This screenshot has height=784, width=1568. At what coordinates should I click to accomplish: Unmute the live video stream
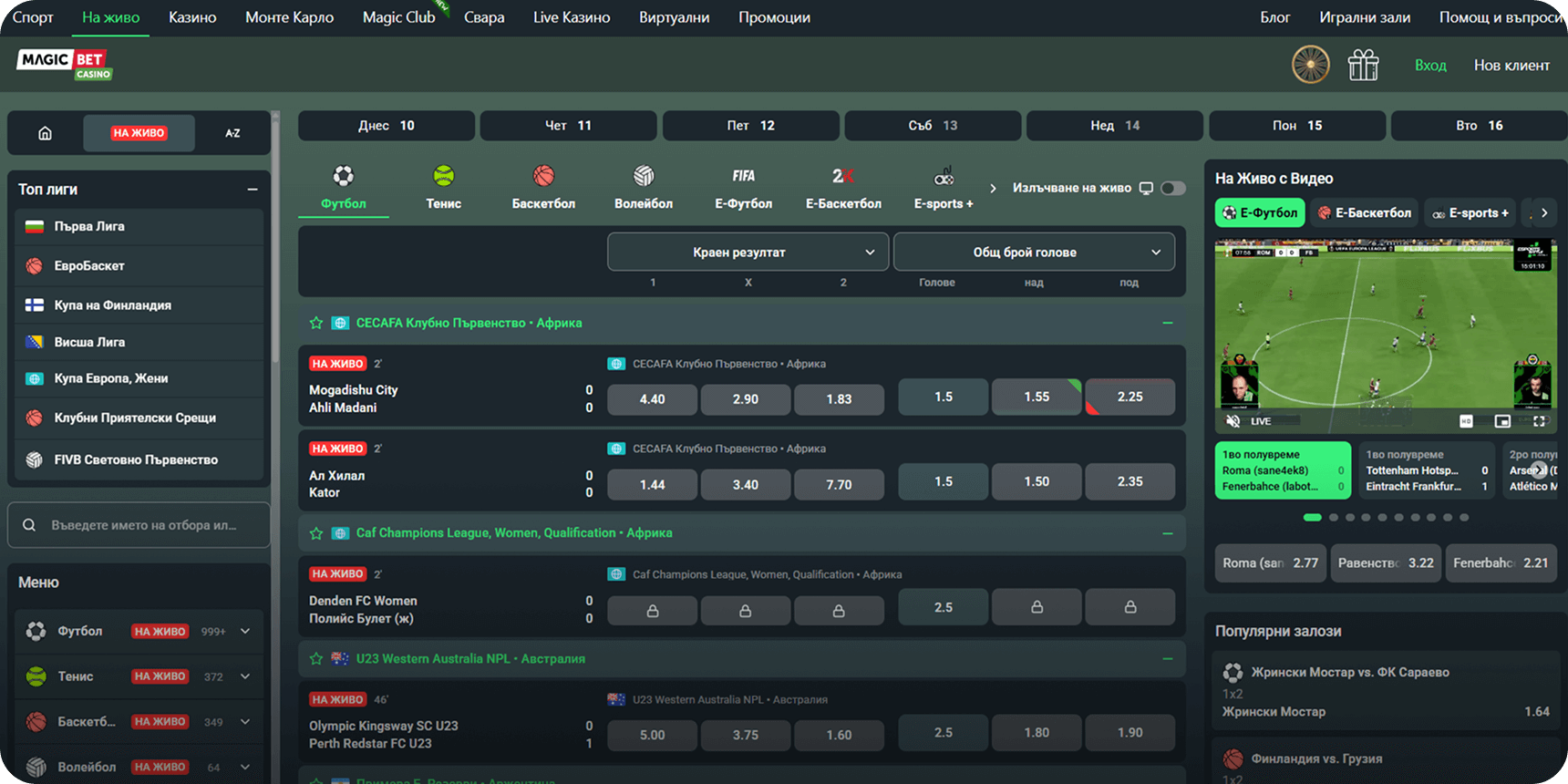[1233, 421]
